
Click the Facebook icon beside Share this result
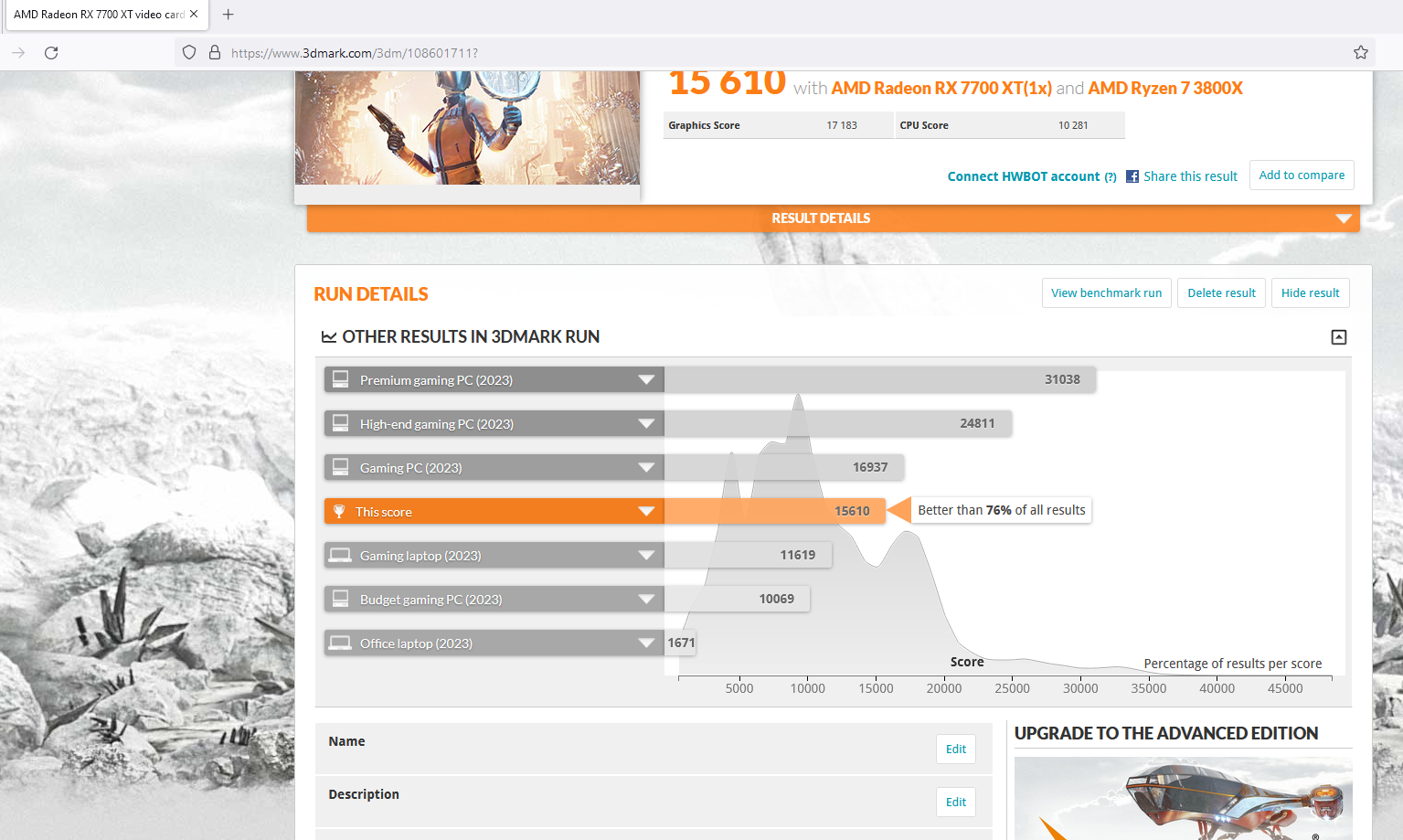pos(1132,176)
